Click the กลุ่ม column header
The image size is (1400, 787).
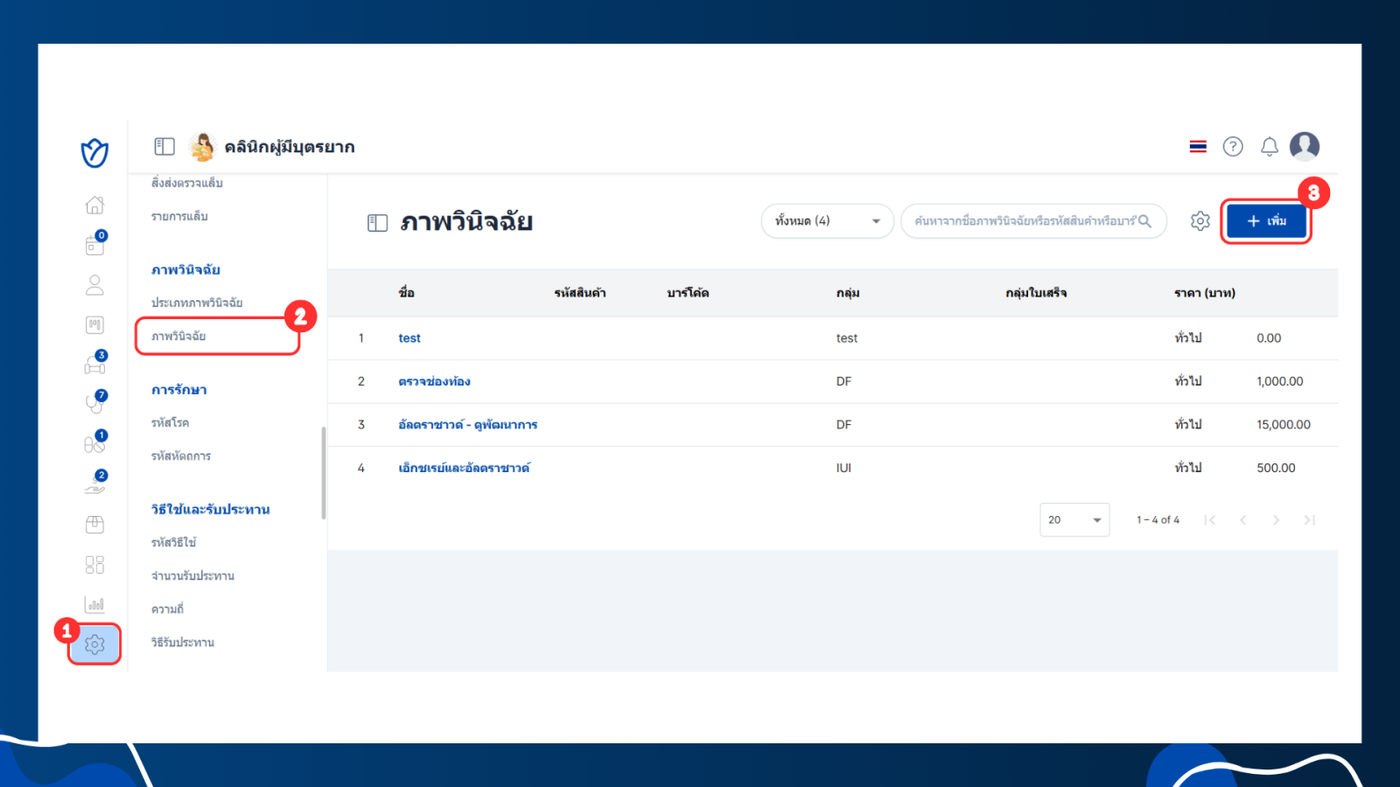click(848, 293)
